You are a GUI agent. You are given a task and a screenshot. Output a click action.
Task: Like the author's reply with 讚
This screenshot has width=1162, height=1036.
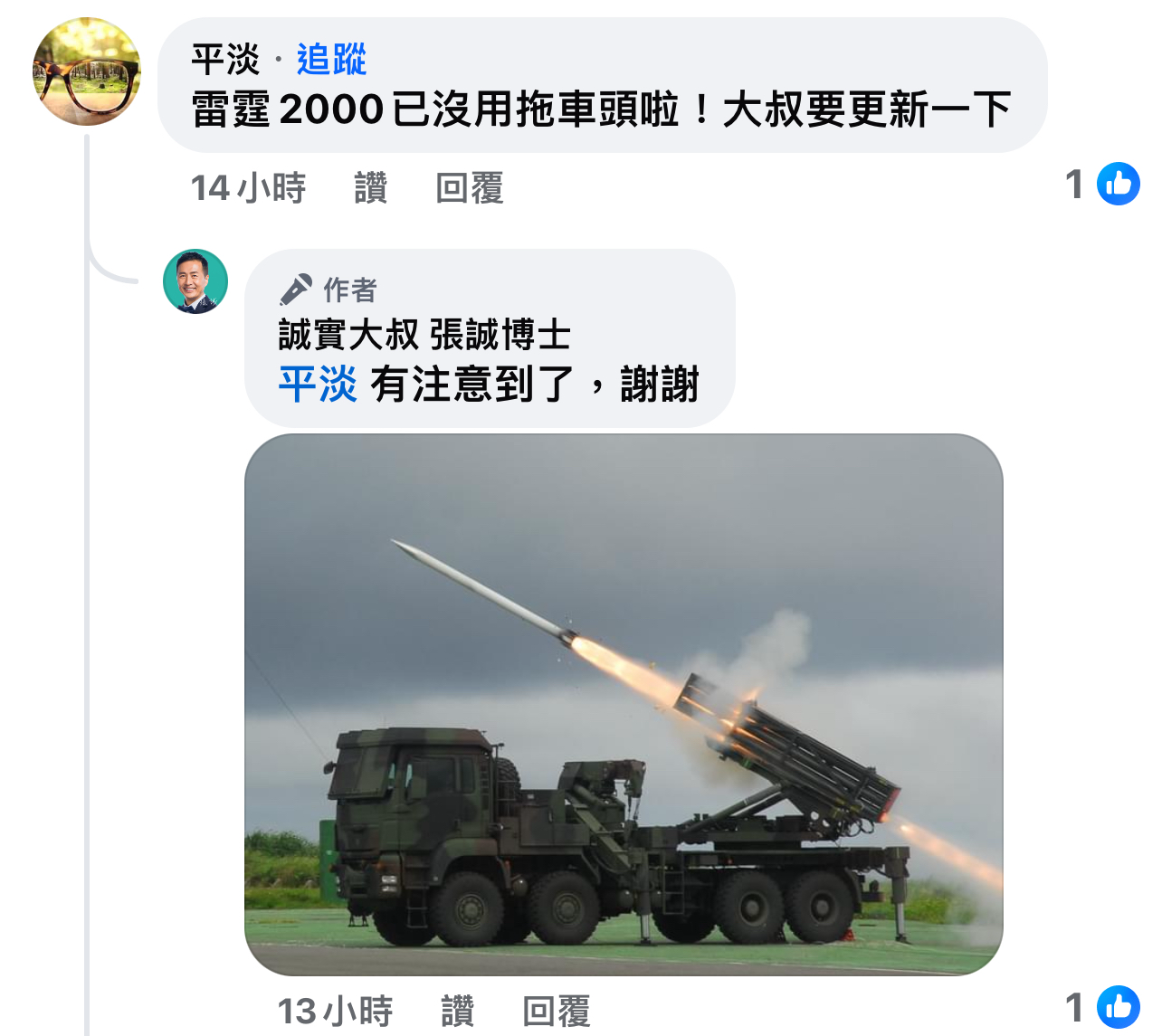click(458, 1012)
